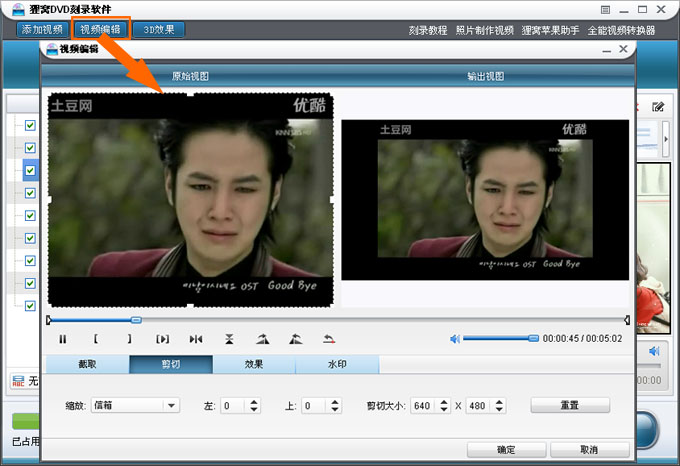Confirm edits with 确定 button

tap(506, 450)
